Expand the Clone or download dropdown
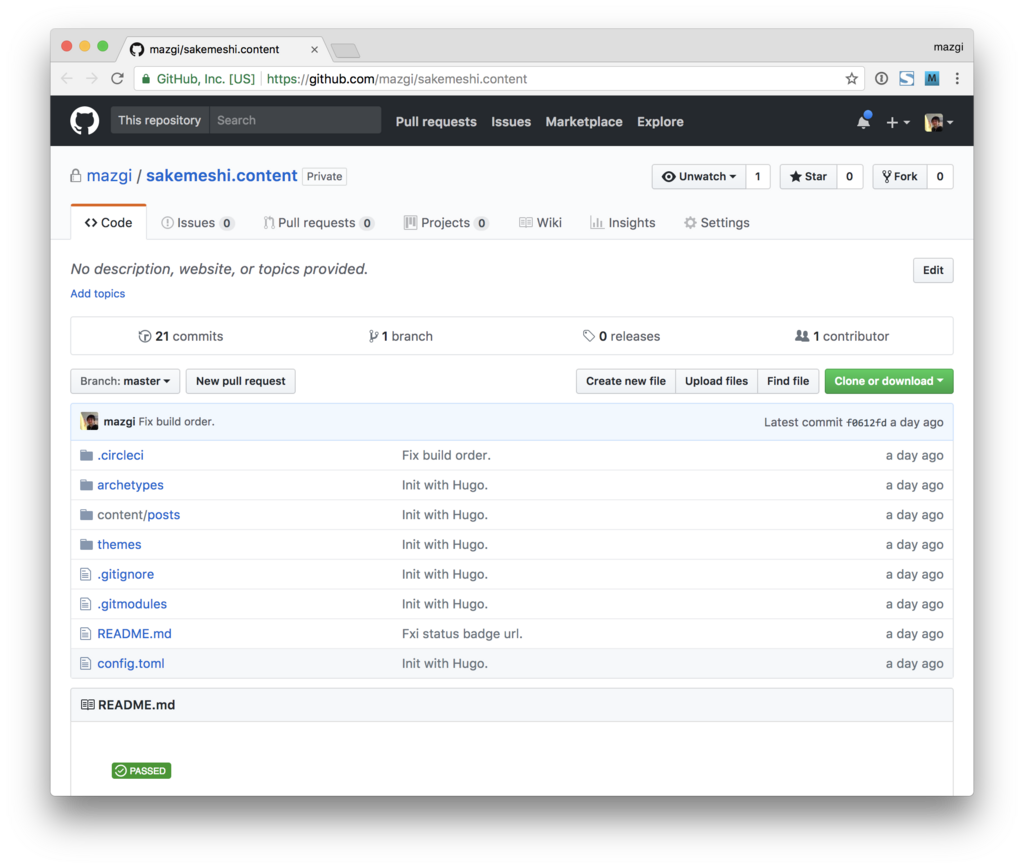The width and height of the screenshot is (1024, 868). pos(888,381)
